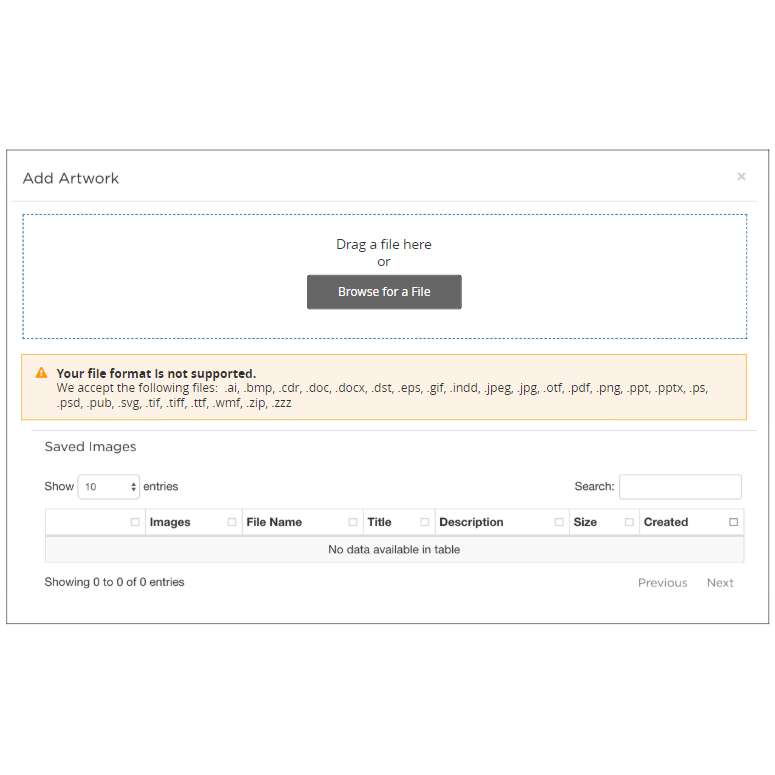Click the sort icon in the Size column
This screenshot has height=775, width=775.
coord(629,522)
